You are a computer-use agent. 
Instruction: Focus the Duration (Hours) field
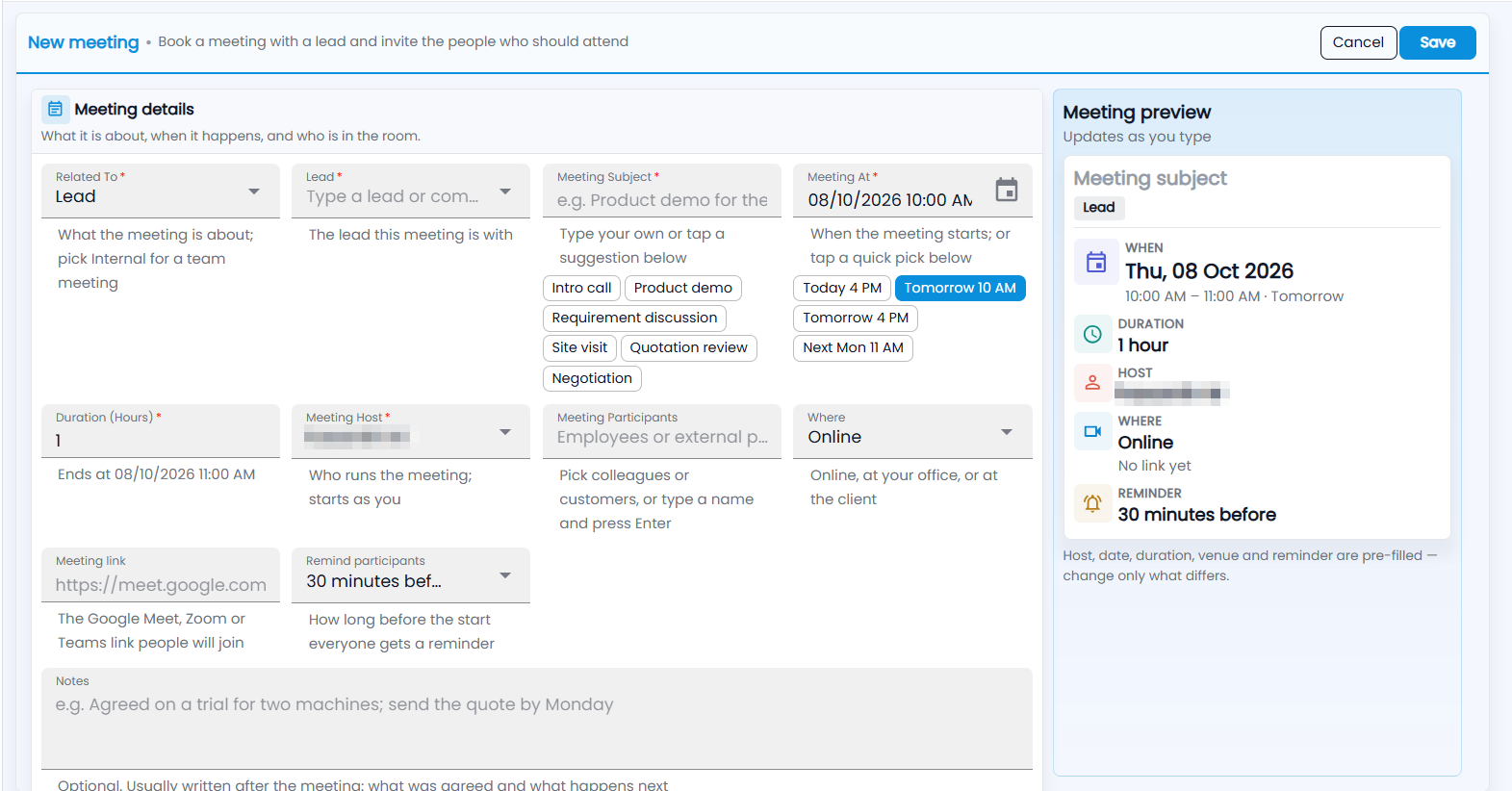pos(161,431)
